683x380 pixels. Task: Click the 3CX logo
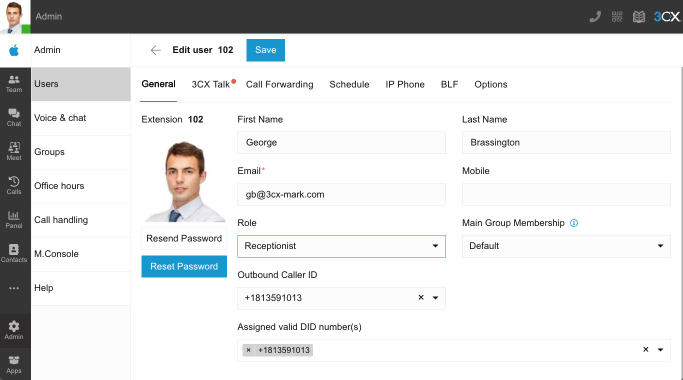(666, 17)
